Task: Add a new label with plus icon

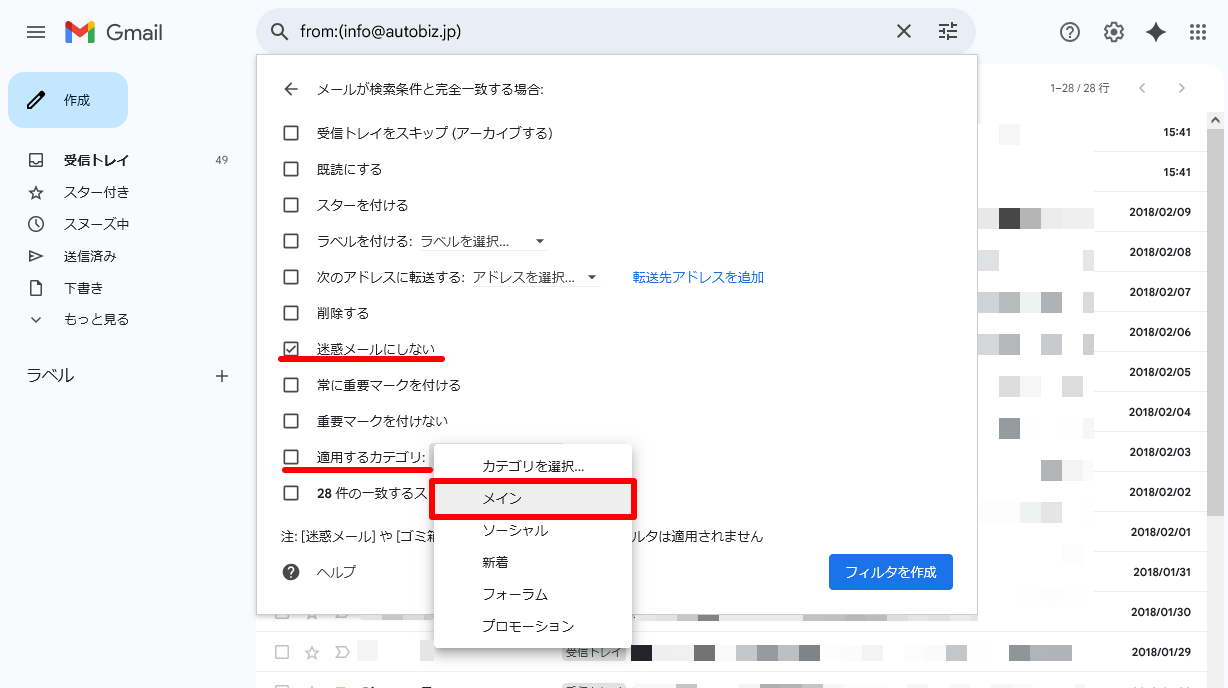Action: [222, 376]
